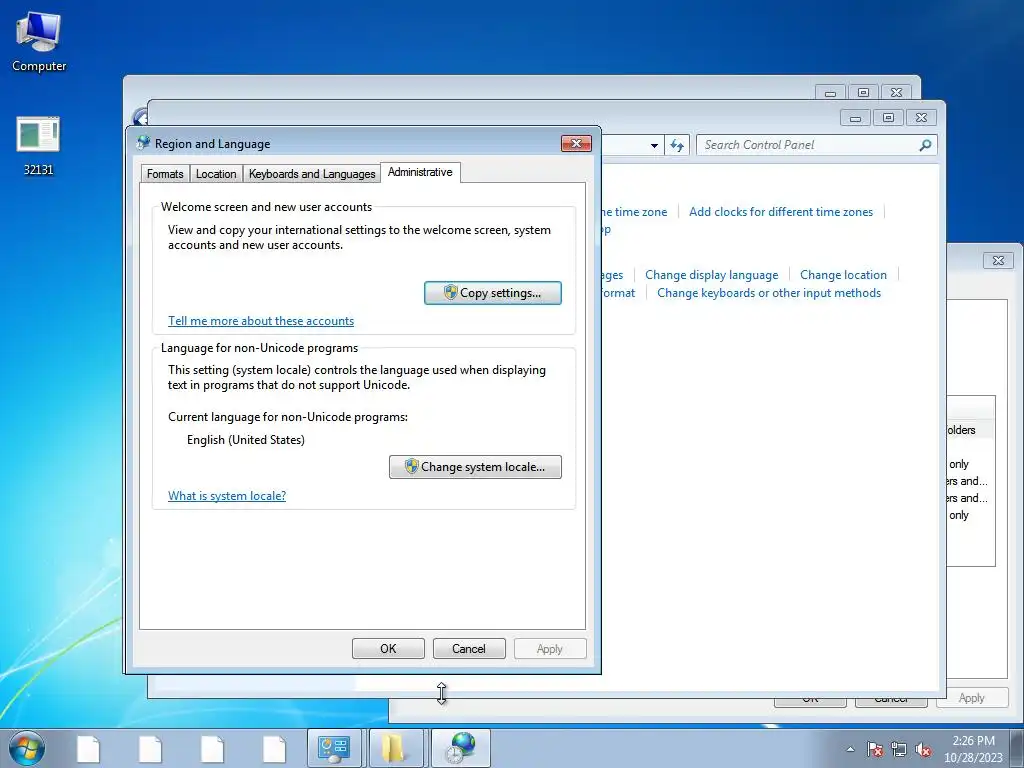Cancel the Region and Language dialog
The width and height of the screenshot is (1024, 768).
click(x=469, y=648)
